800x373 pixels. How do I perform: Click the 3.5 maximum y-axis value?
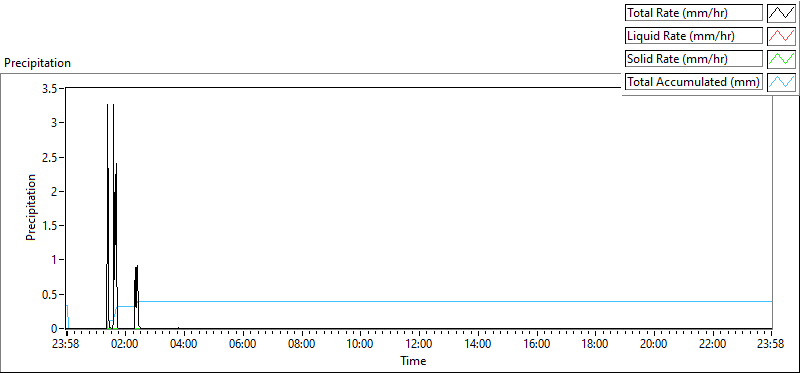coord(52,88)
